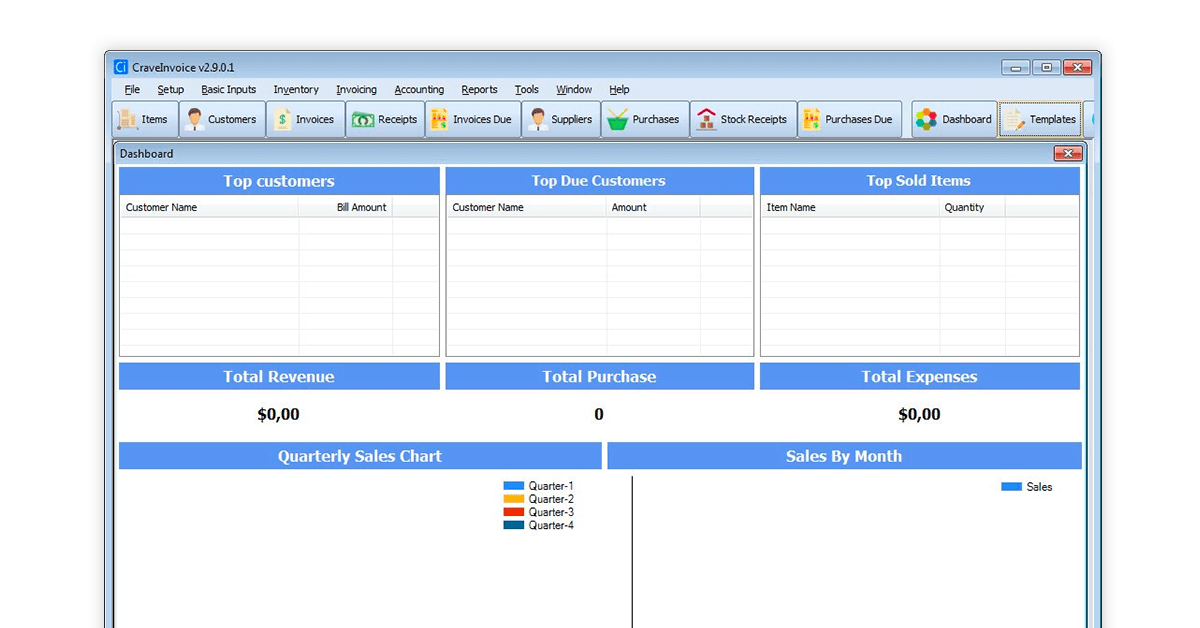Open the Dashboard toolbar button
The width and height of the screenshot is (1200, 628).
point(955,119)
